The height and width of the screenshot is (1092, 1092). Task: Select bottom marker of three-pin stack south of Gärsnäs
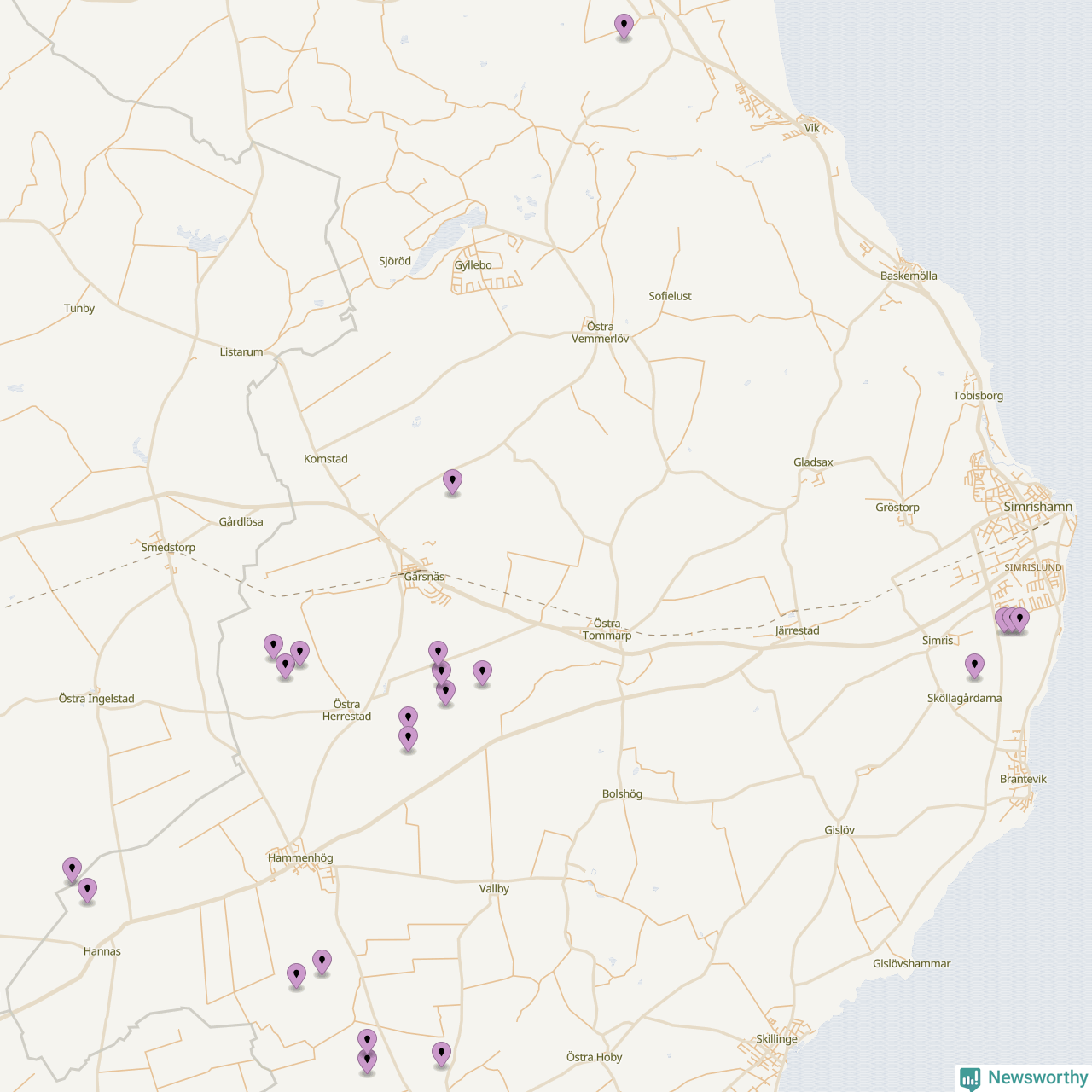445,692
